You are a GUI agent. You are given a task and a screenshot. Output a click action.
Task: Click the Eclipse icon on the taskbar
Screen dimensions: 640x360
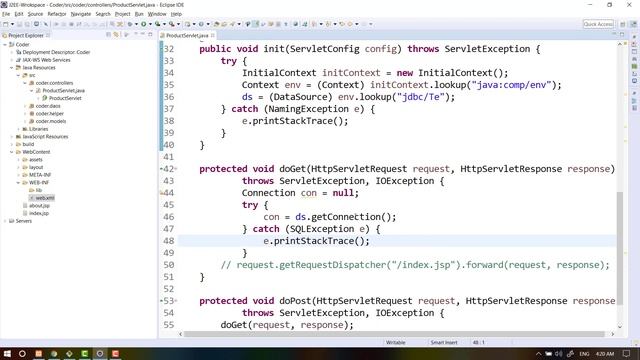tap(100, 353)
